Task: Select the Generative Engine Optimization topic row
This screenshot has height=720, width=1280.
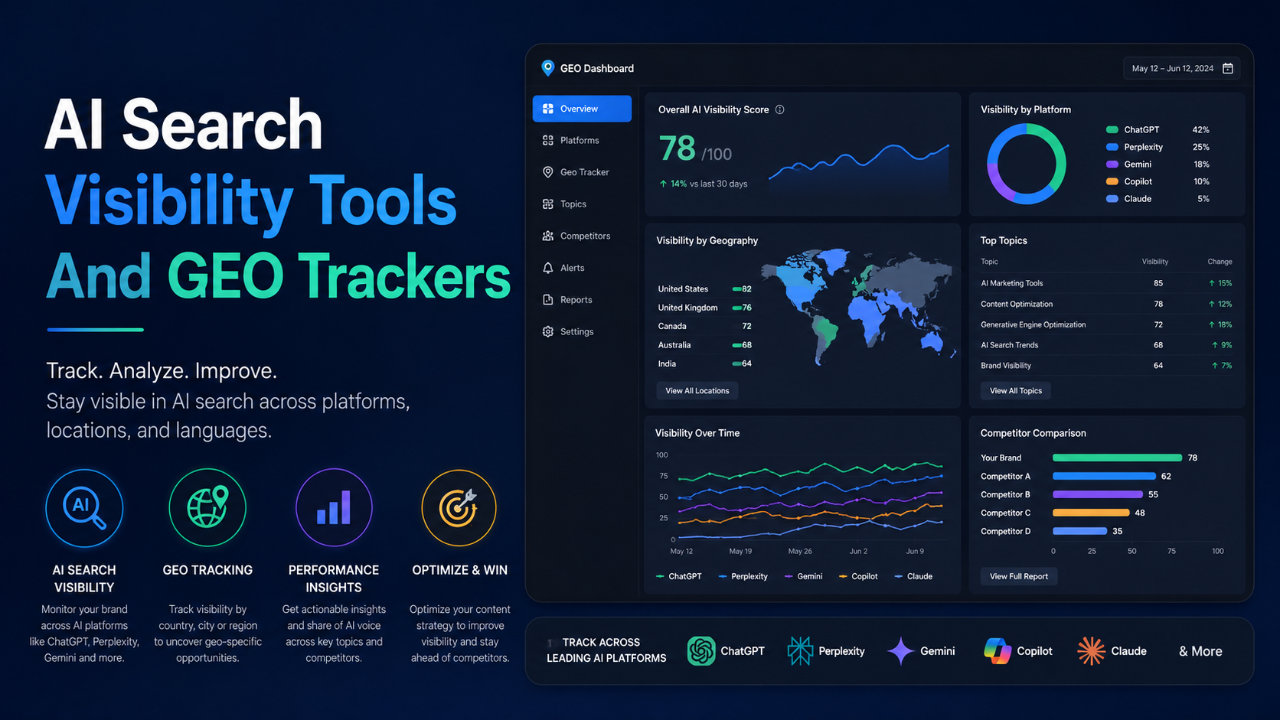Action: point(1107,324)
